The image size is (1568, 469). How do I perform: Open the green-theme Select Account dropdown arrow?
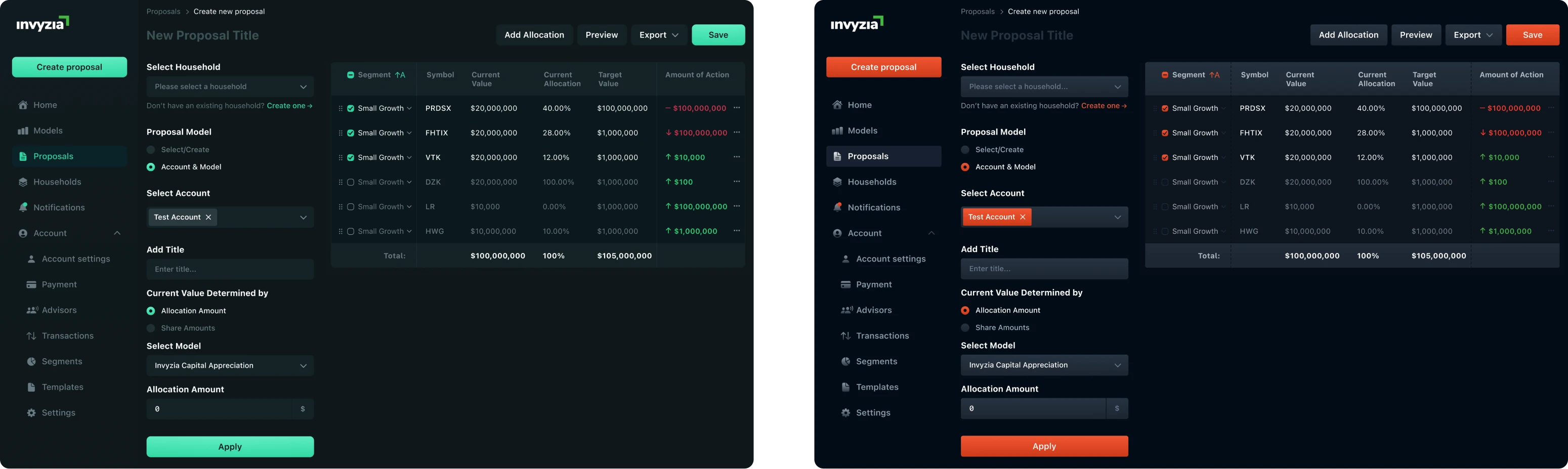303,217
